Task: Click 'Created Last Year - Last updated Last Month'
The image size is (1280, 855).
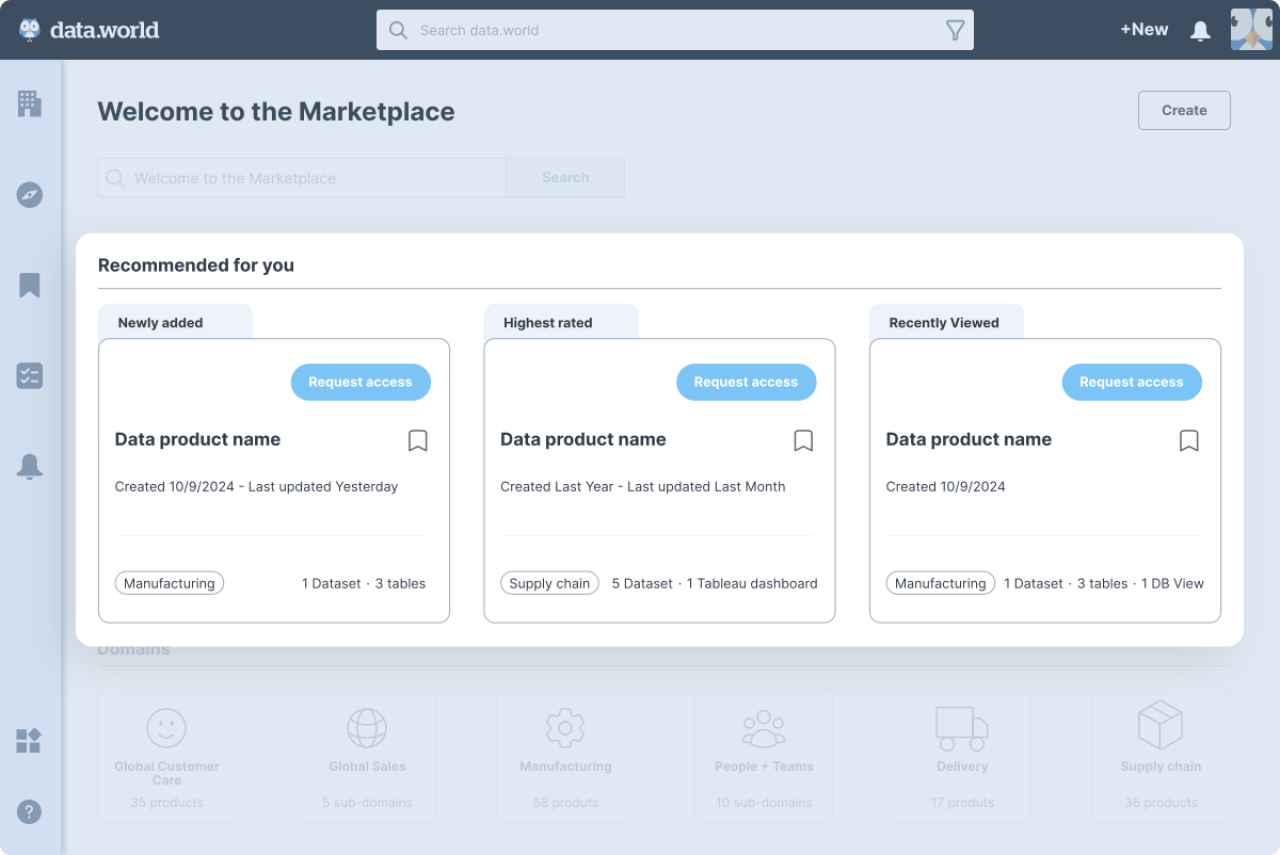Action: 642,486
